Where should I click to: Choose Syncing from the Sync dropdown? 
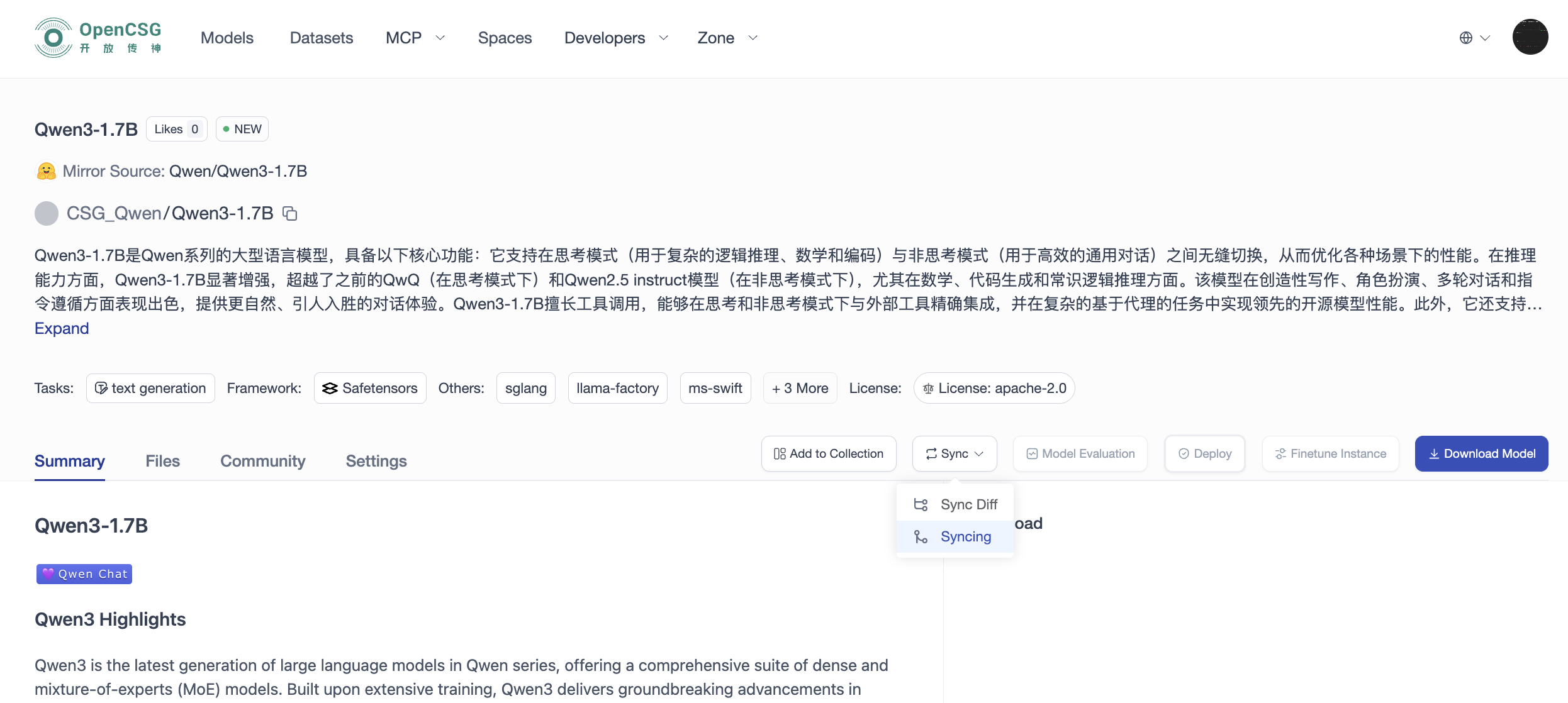point(956,536)
